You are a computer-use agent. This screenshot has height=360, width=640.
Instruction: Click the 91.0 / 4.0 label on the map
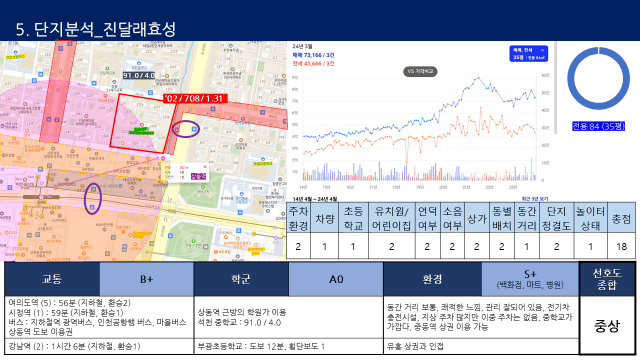139,76
